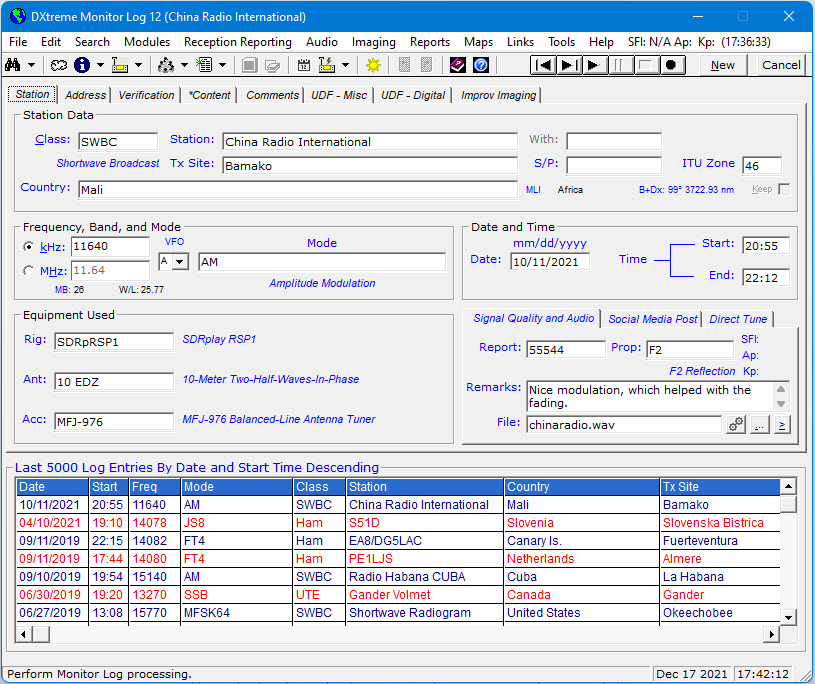Open the Direct Tune tab
The height and width of the screenshot is (684, 815).
tap(738, 319)
